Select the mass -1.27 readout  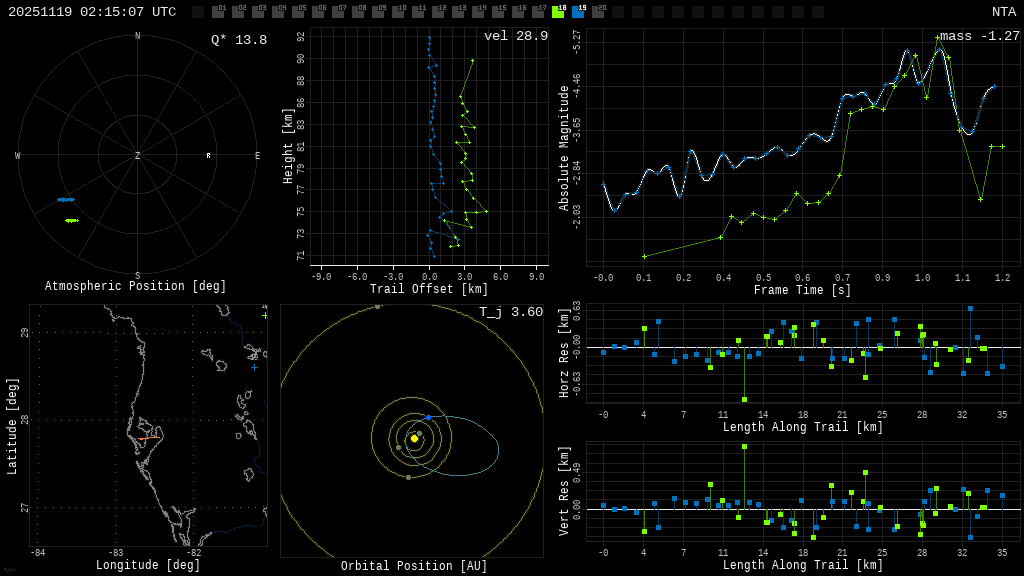pos(979,36)
